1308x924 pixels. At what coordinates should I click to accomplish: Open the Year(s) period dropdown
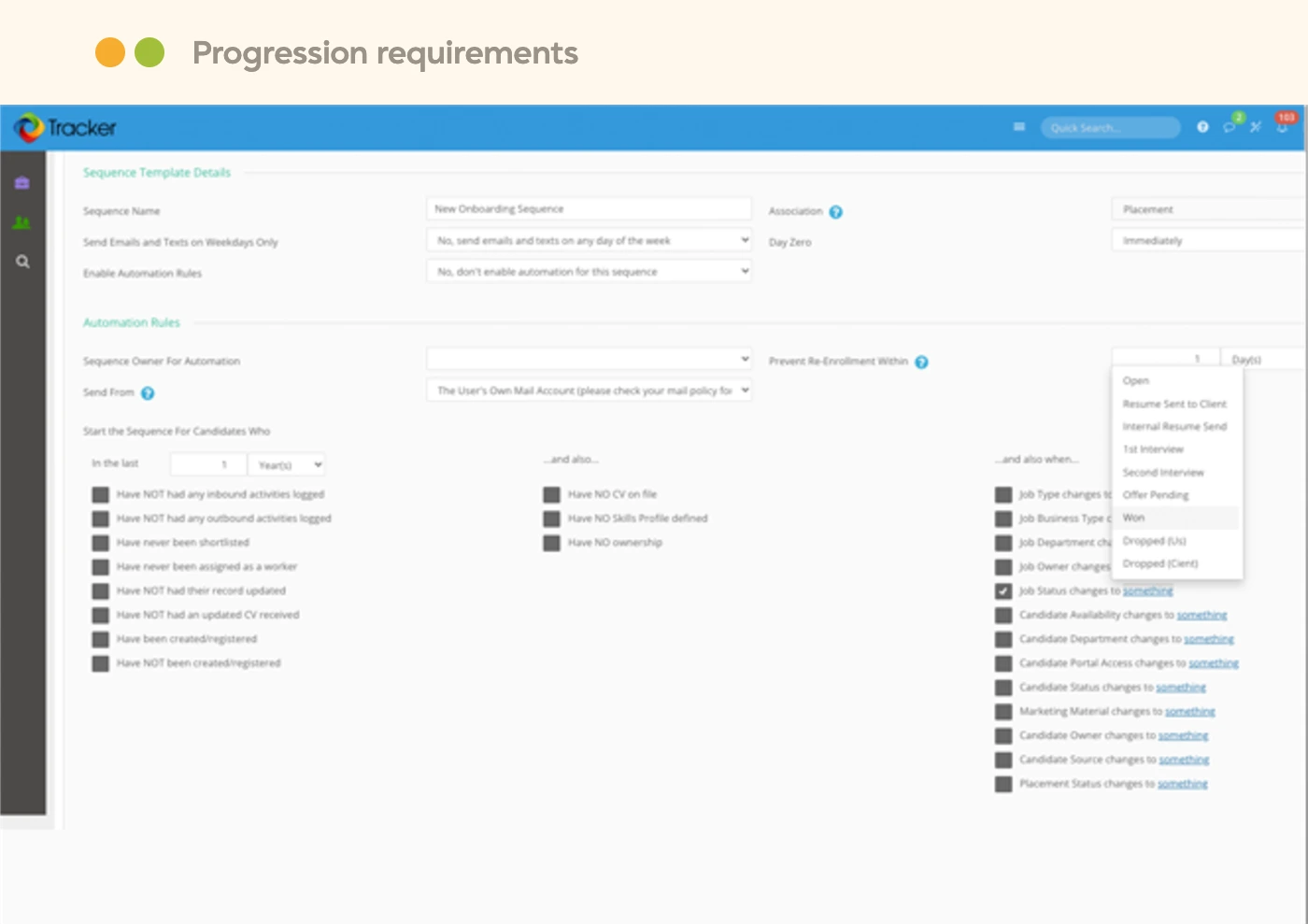[287, 464]
